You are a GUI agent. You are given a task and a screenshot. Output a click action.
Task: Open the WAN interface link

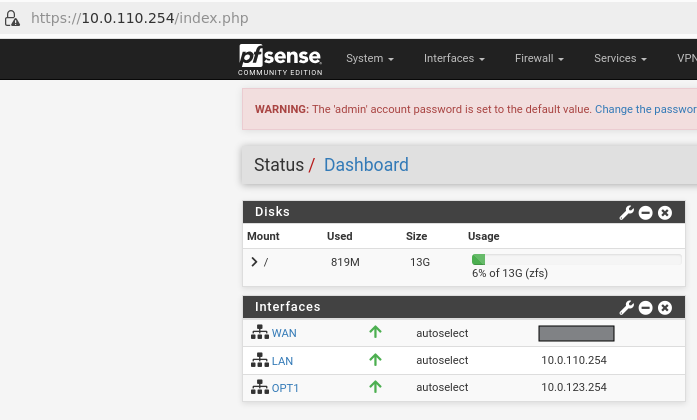click(x=284, y=334)
